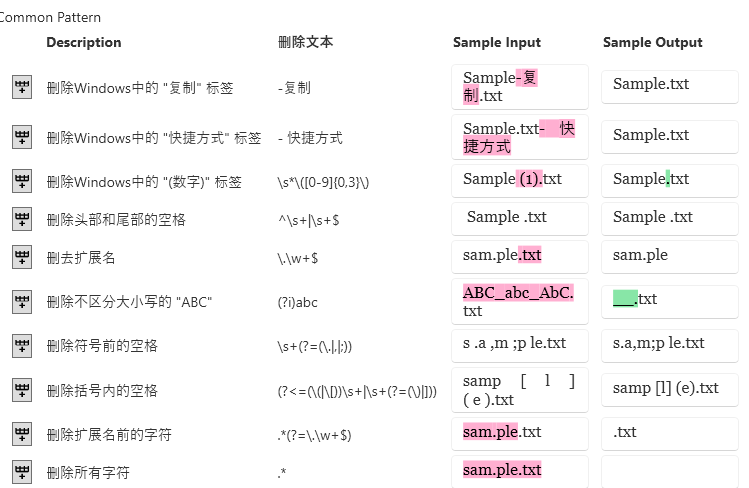Click the Sample Output column header
Image resolution: width=749 pixels, height=488 pixels.
click(653, 42)
